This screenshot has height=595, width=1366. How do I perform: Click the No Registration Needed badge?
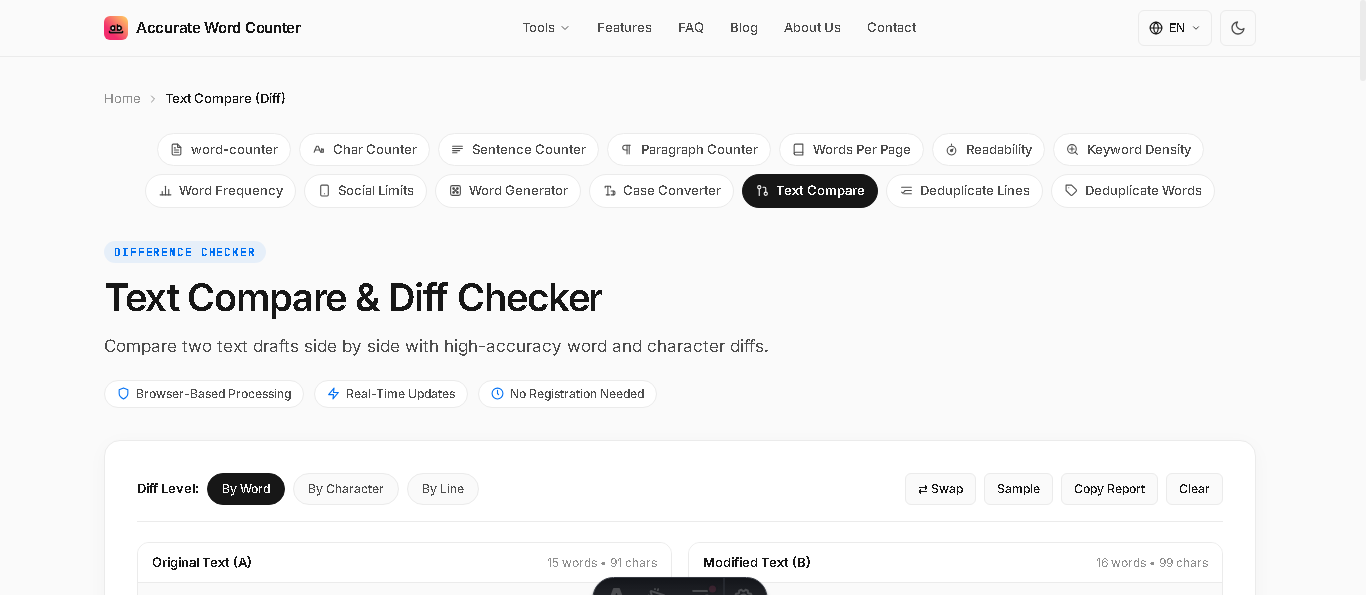click(567, 394)
